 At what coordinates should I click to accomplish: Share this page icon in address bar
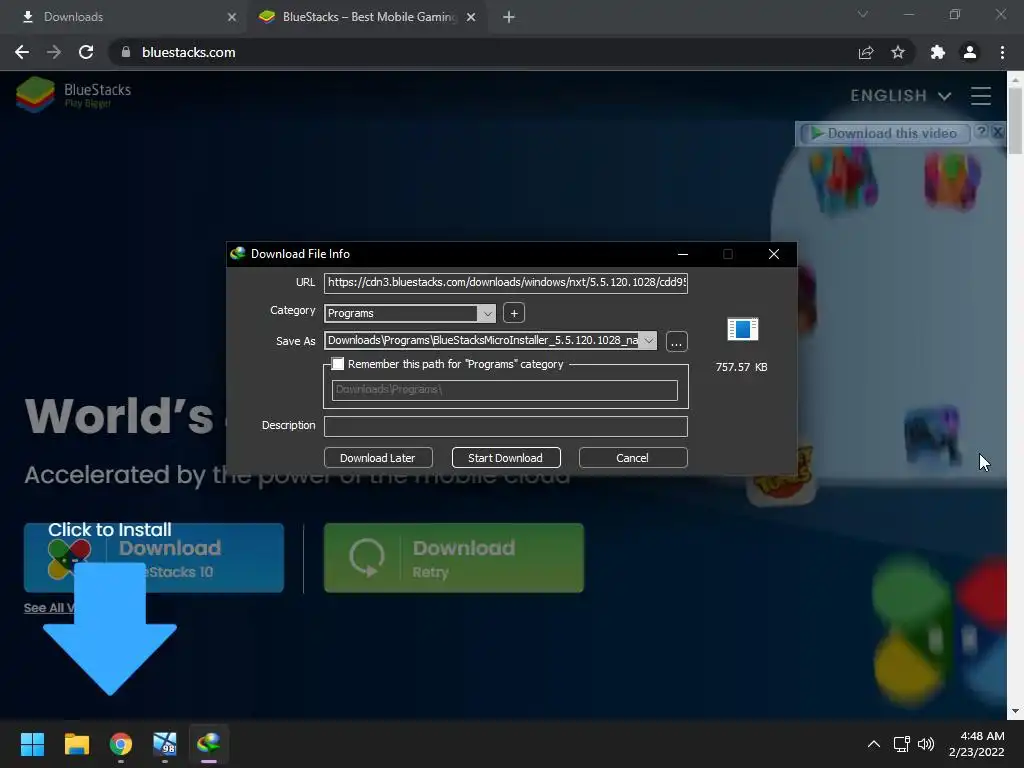pos(866,52)
